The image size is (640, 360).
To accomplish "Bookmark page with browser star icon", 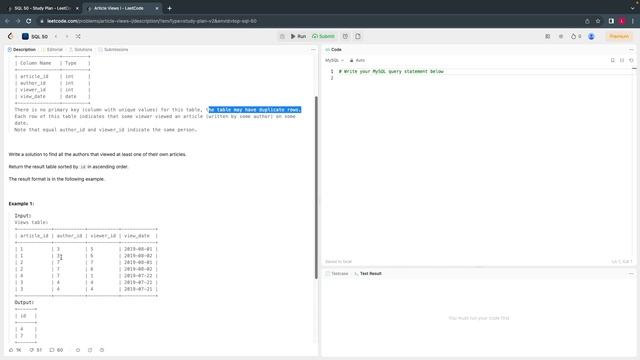I will (598, 21).
